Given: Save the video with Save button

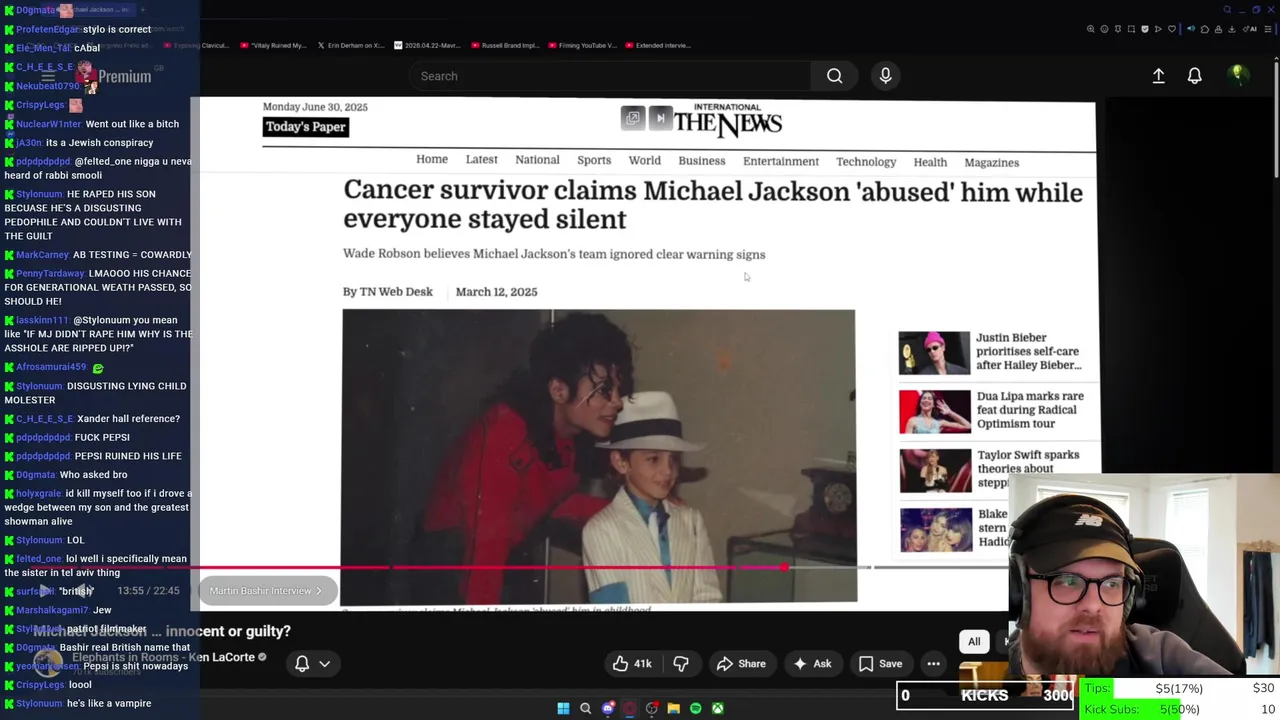Looking at the screenshot, I should tap(881, 664).
